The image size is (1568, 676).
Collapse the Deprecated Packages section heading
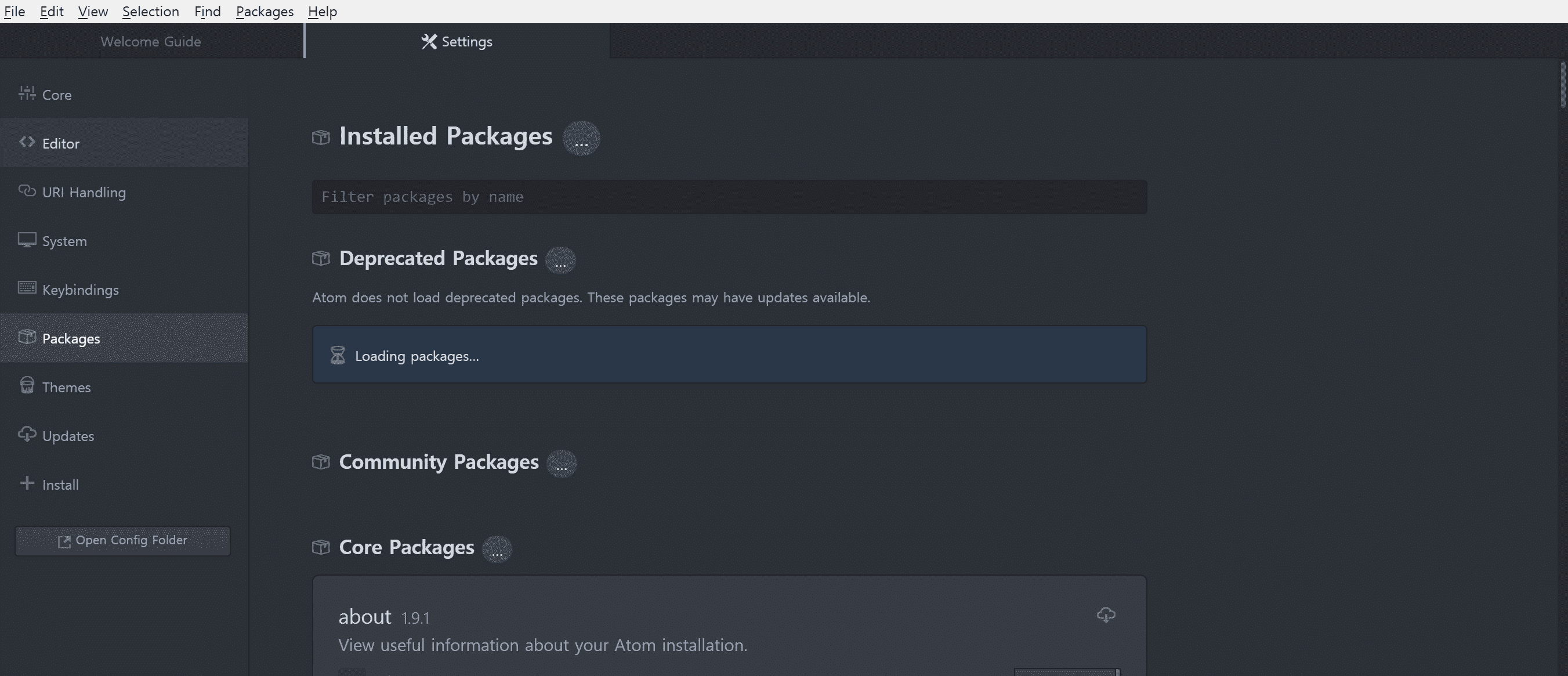[x=437, y=258]
